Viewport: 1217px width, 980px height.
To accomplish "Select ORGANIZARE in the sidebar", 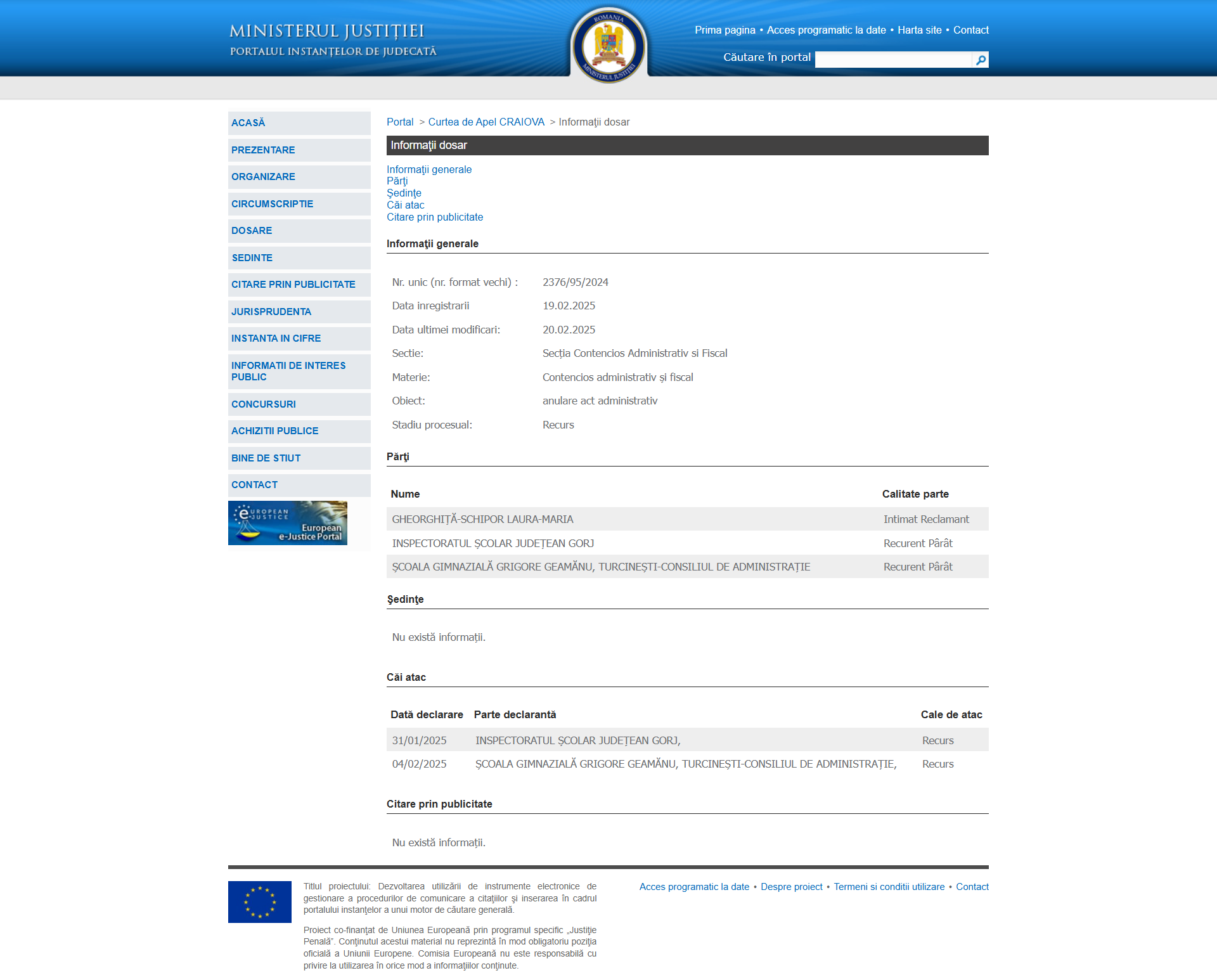I will click(299, 177).
